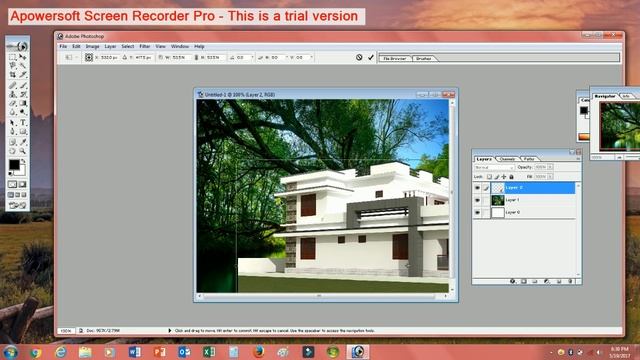
Task: Select the Dodge tool
Action: [23, 112]
